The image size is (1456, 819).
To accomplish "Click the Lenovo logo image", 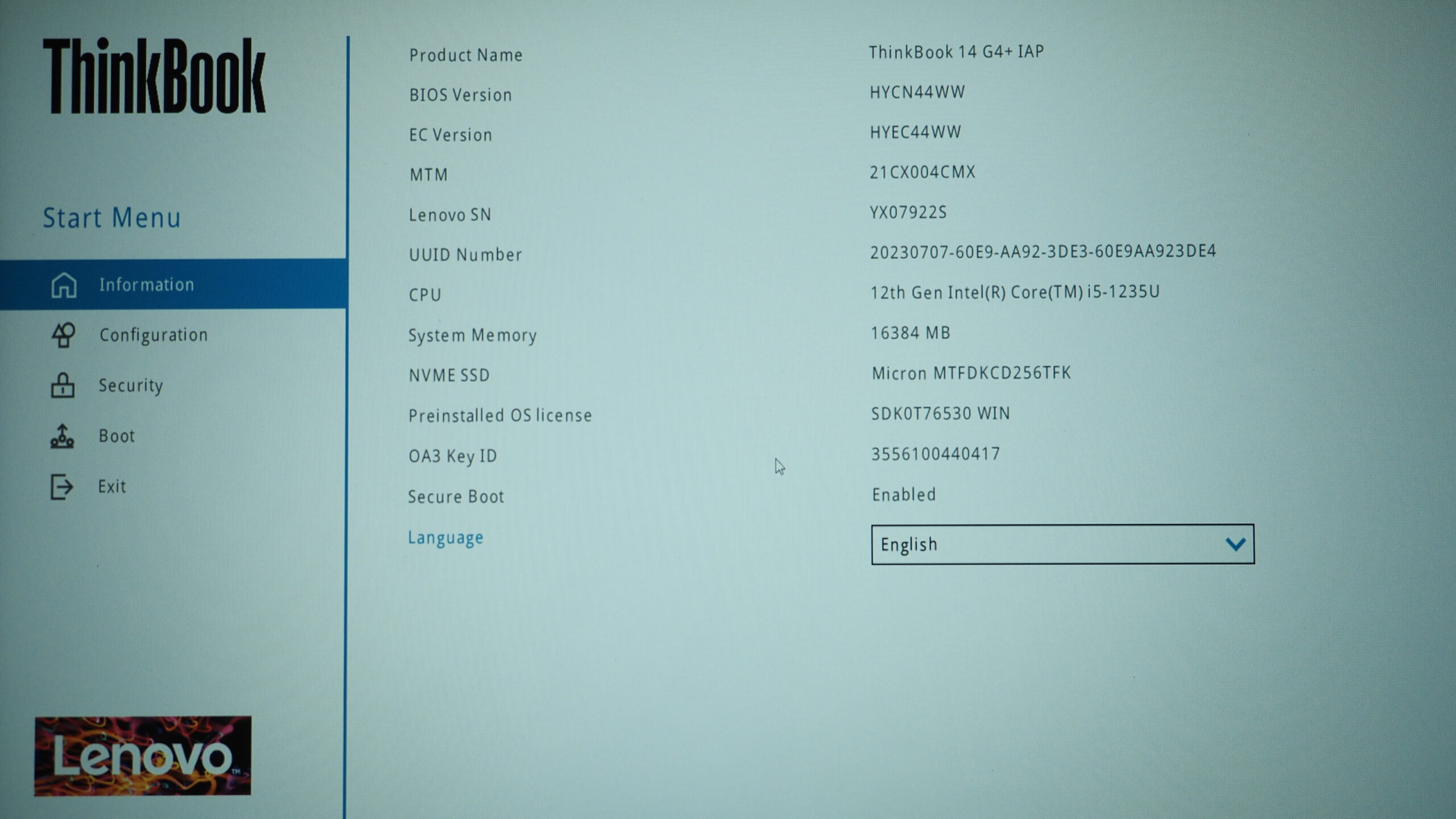I will tap(143, 756).
